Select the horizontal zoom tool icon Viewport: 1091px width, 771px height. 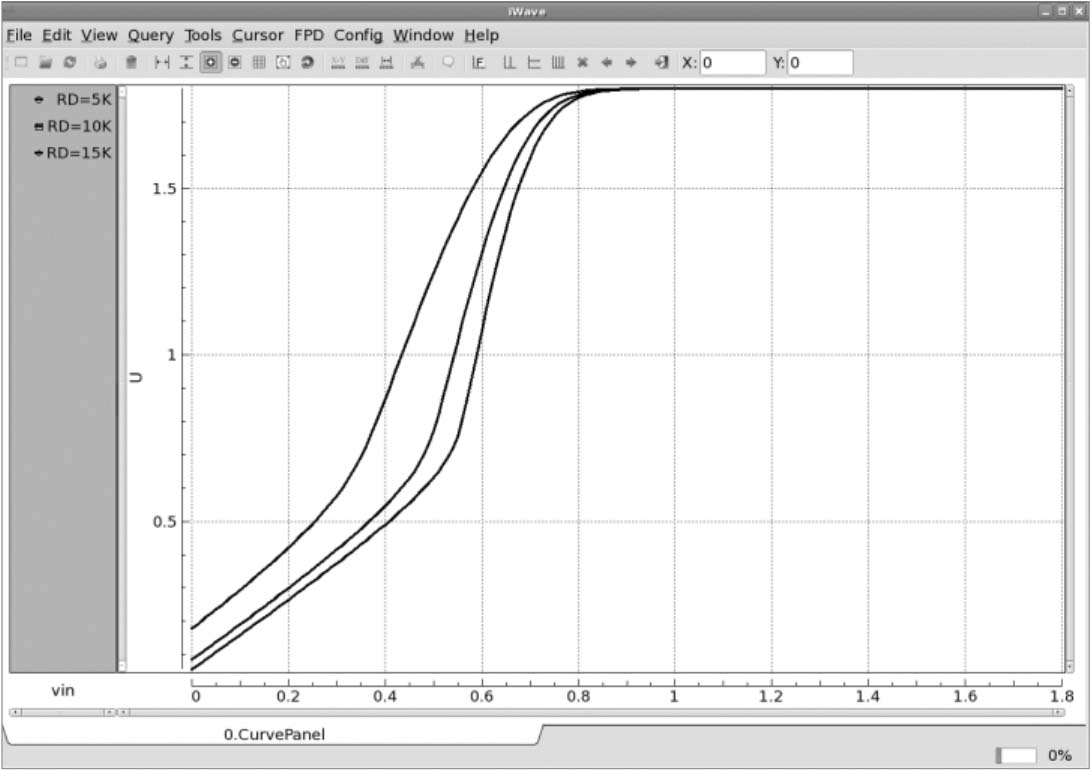click(x=162, y=63)
